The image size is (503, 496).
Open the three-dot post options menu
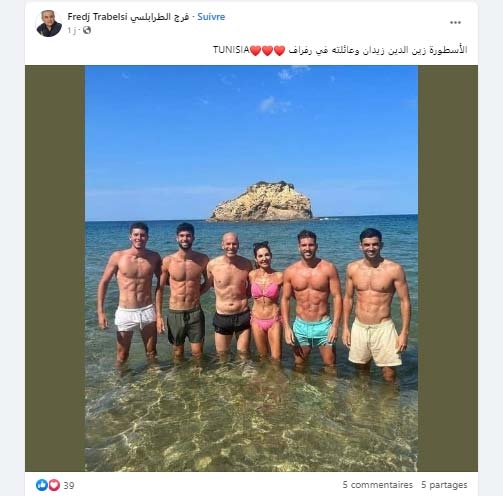455,23
